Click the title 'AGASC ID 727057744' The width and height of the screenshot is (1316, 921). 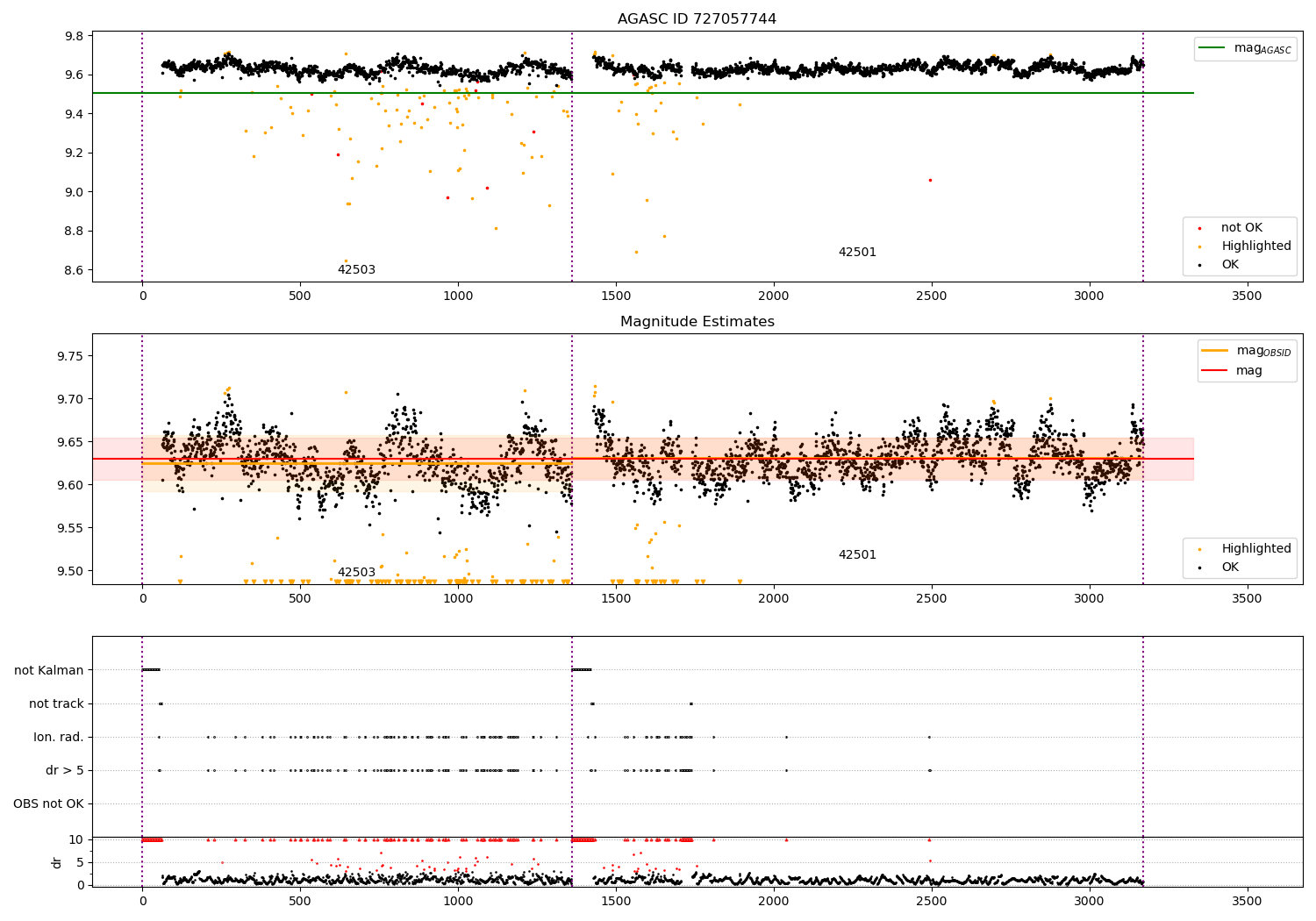697,19
